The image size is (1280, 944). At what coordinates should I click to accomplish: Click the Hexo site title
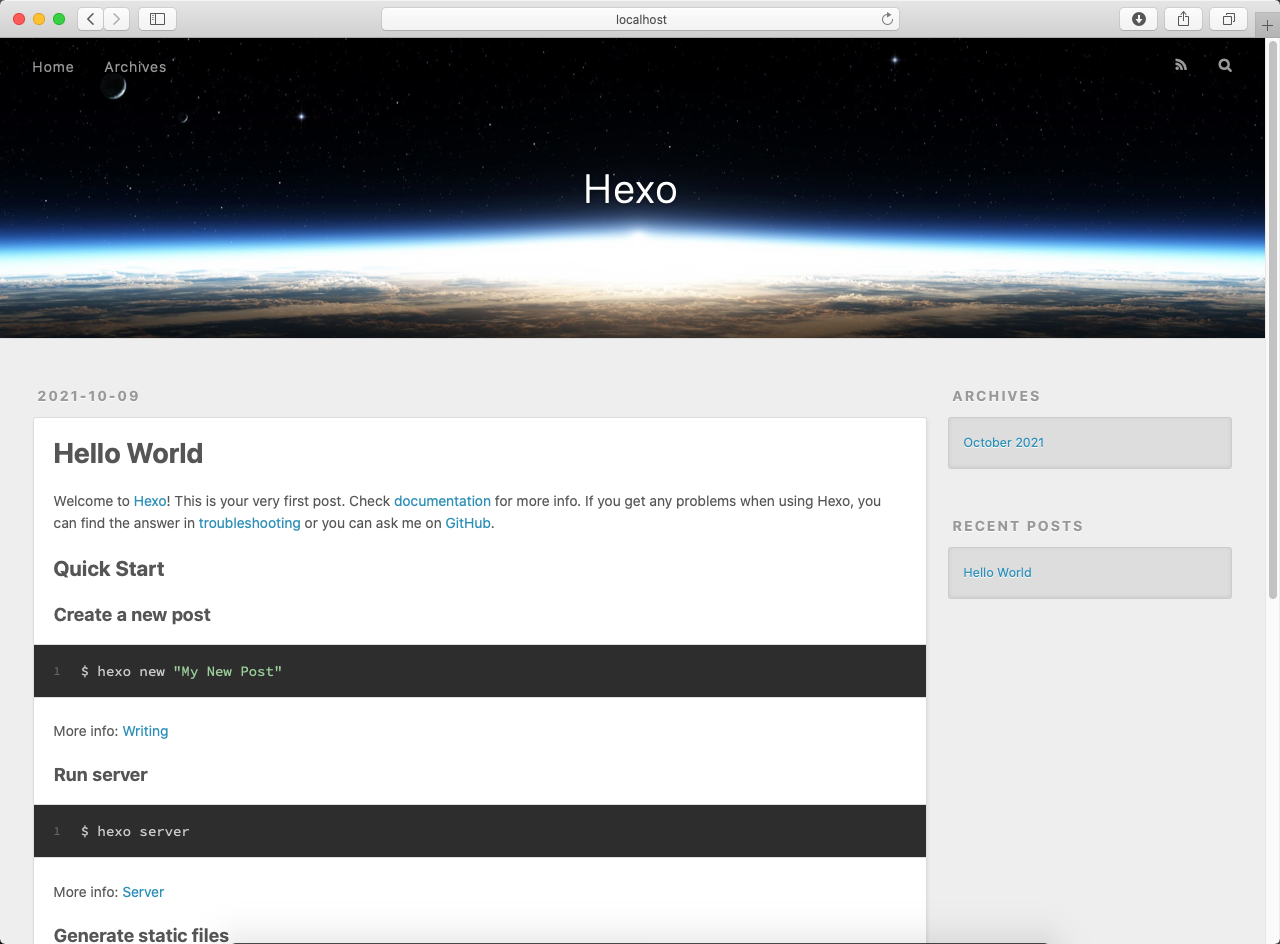[x=630, y=189]
